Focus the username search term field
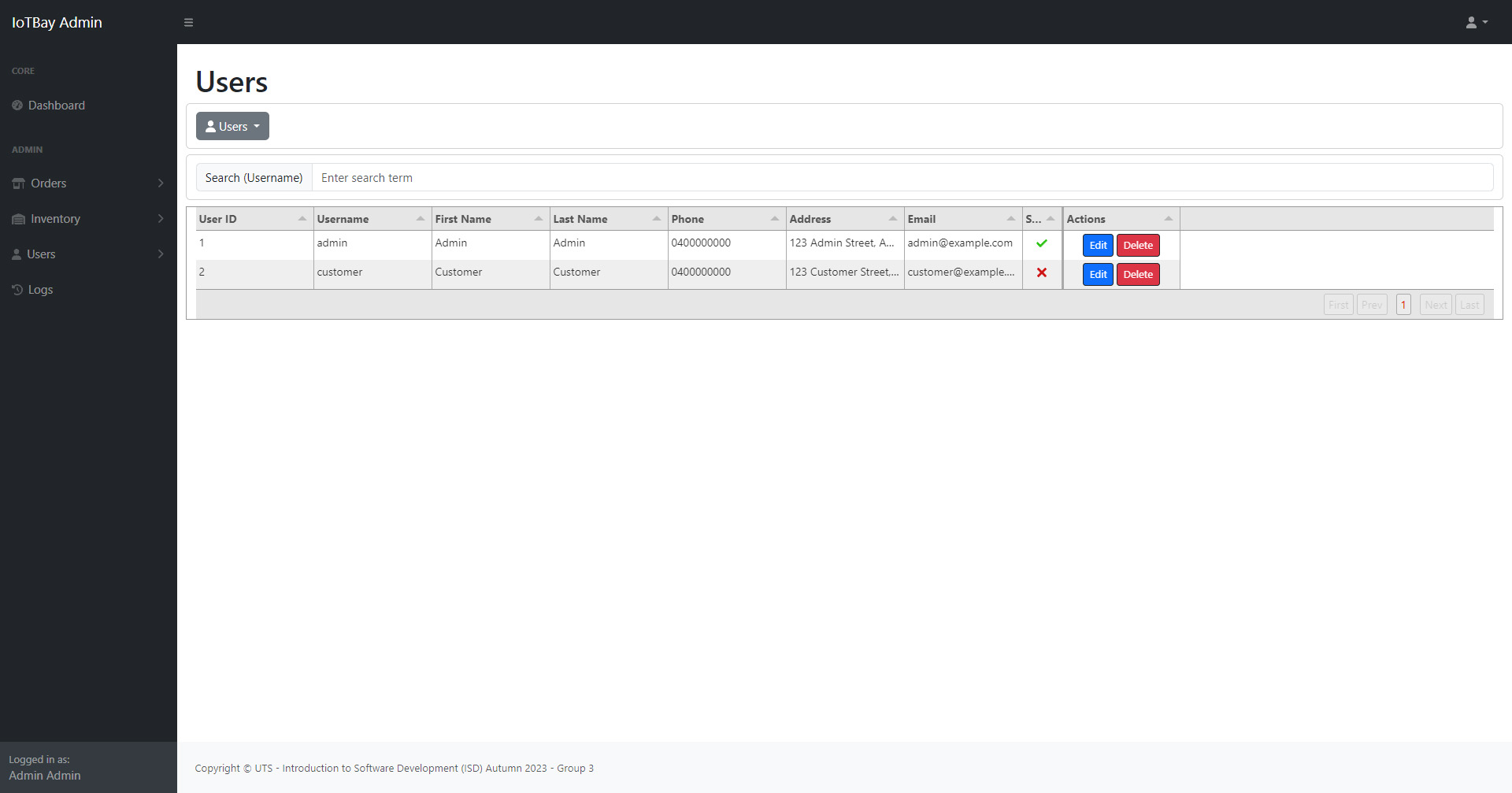Image resolution: width=1512 pixels, height=793 pixels. click(x=902, y=178)
